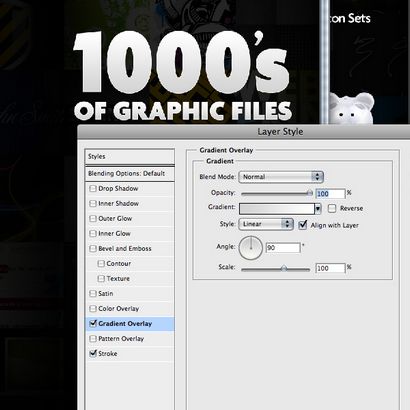Click the Opacity slider track
Screen dimensions: 410x410
277,193
